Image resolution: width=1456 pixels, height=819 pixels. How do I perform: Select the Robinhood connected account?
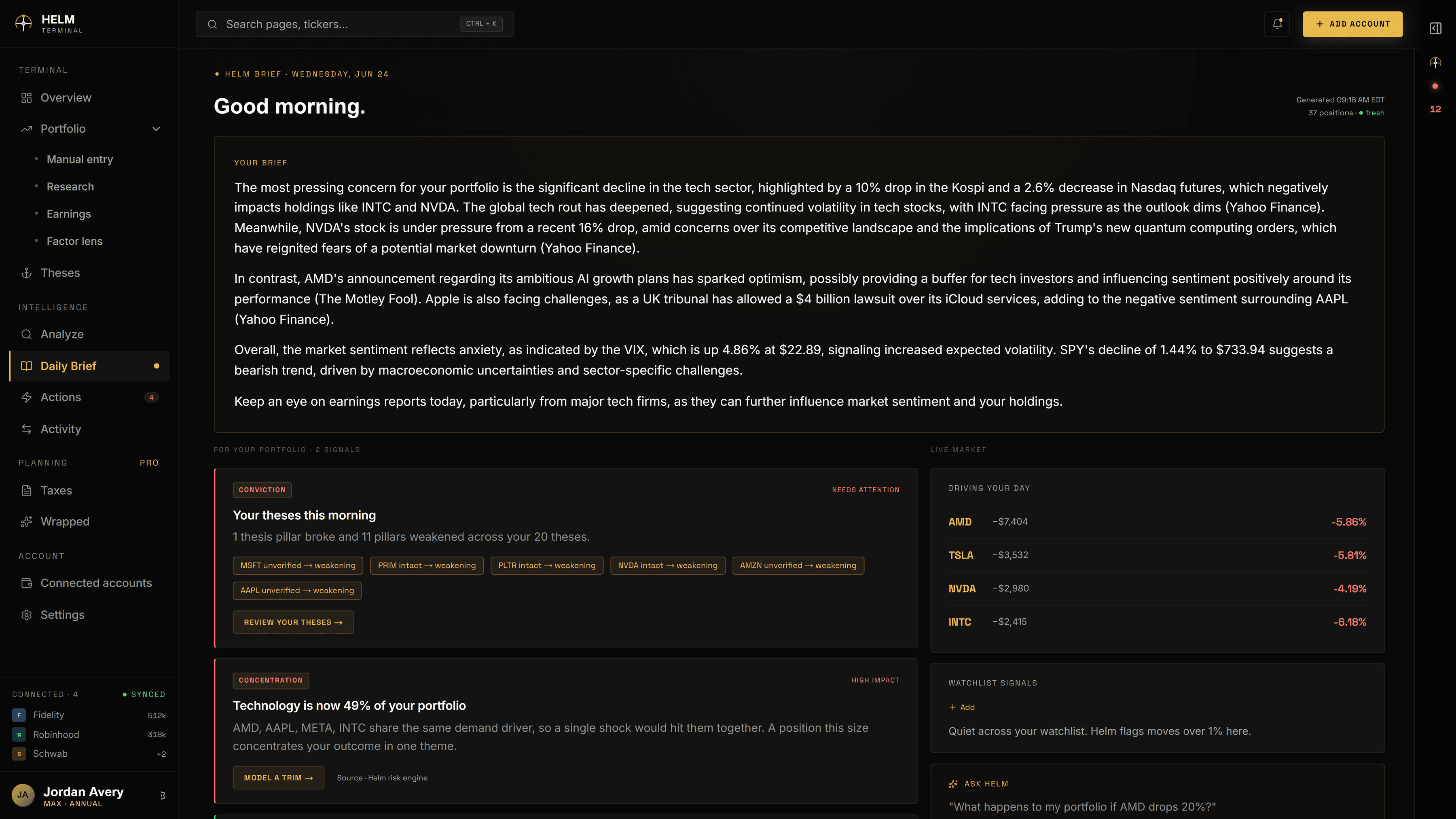(x=89, y=734)
